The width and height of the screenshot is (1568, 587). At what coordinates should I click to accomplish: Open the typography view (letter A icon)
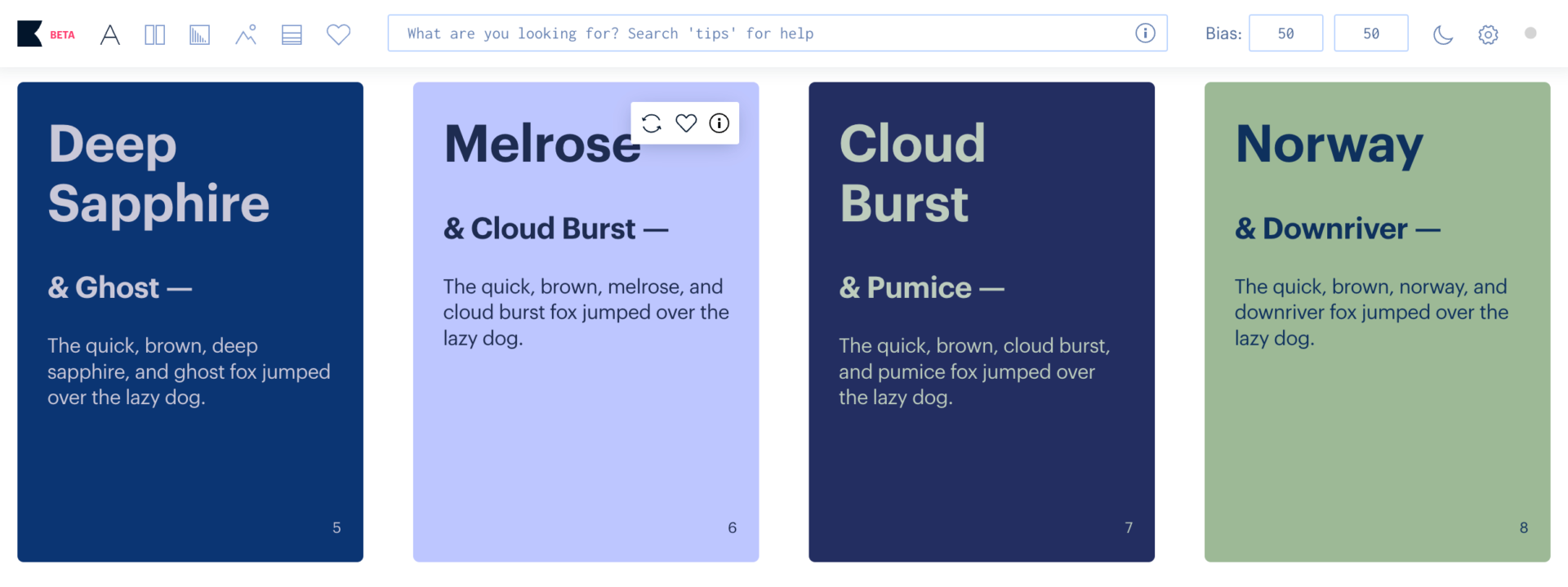coord(109,34)
